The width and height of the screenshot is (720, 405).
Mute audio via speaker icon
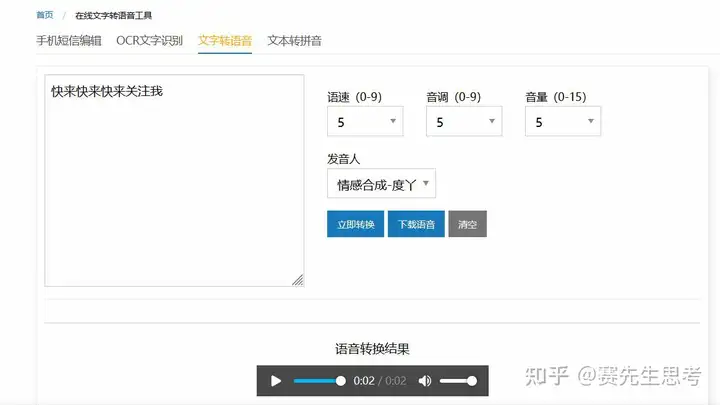click(x=425, y=381)
